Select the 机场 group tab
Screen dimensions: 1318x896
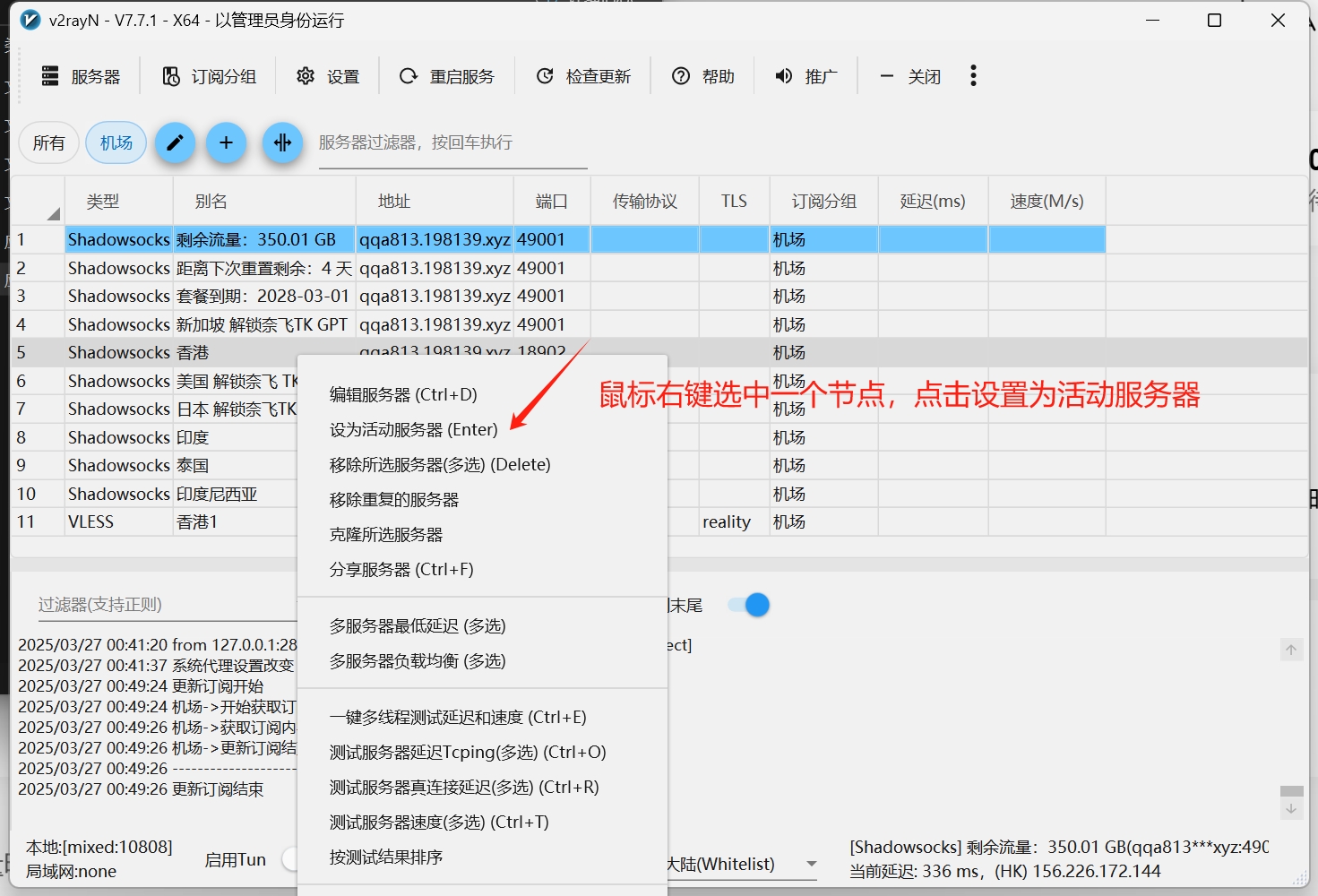coord(116,142)
